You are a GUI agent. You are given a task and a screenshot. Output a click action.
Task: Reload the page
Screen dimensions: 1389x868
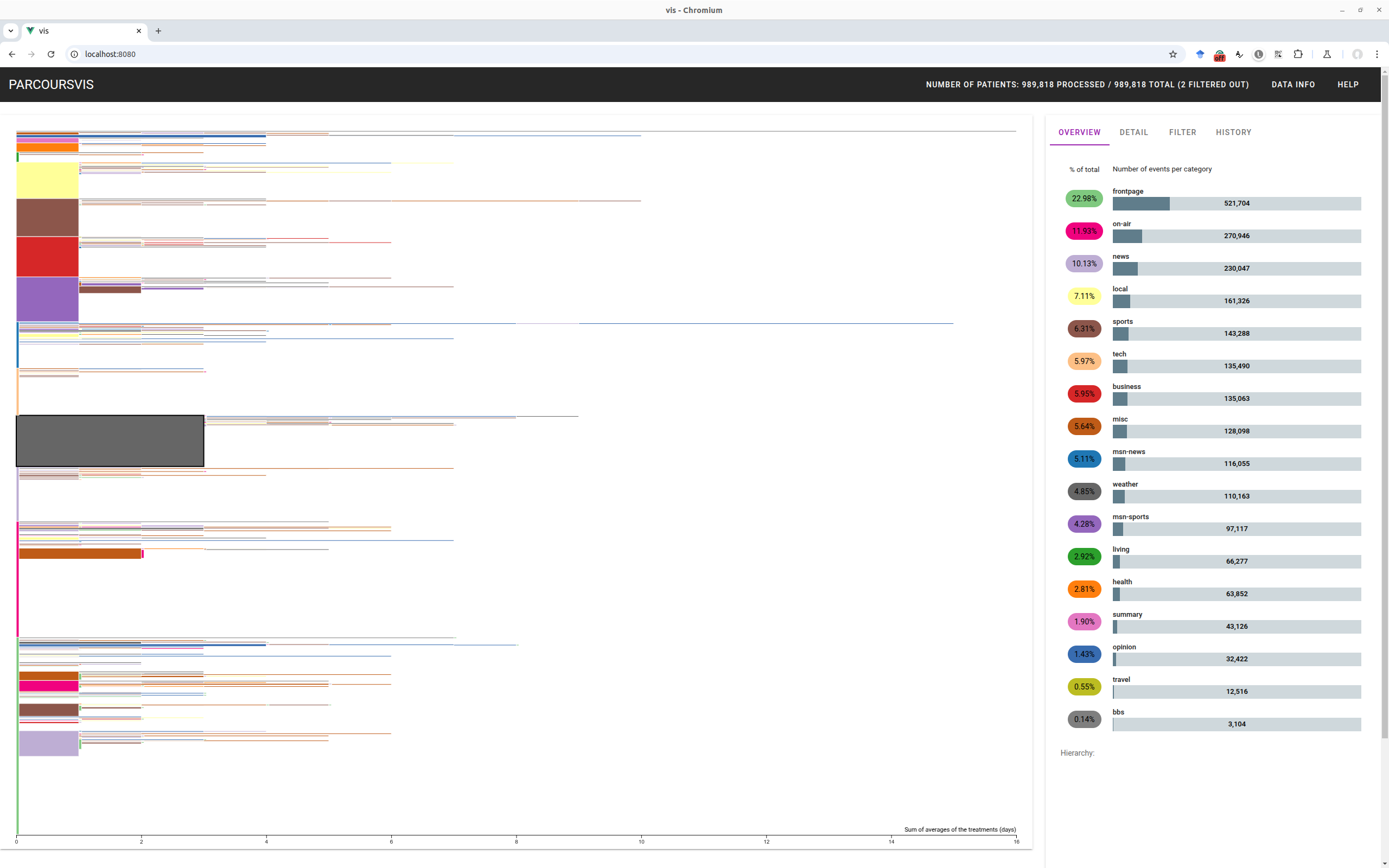(51, 54)
